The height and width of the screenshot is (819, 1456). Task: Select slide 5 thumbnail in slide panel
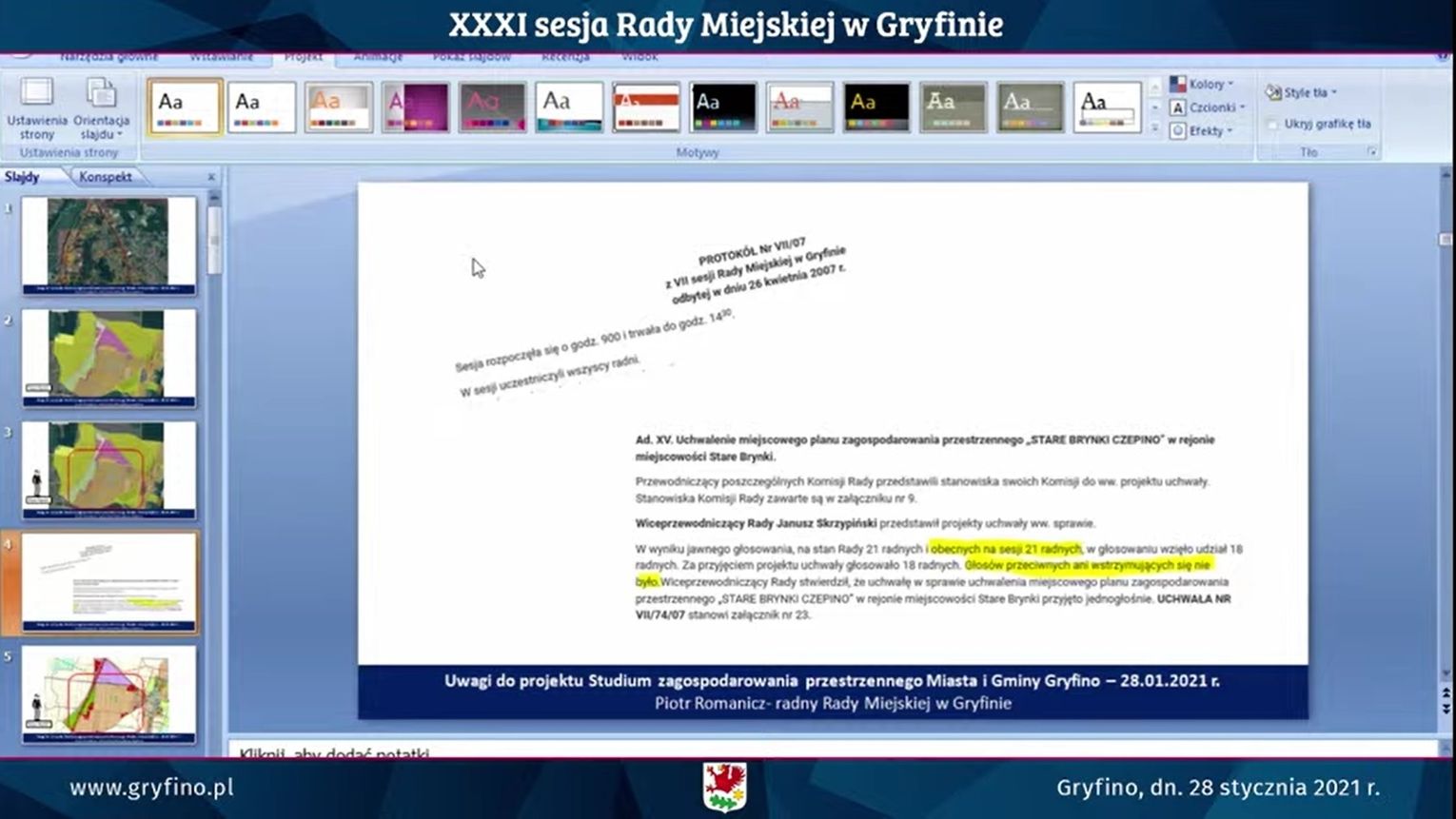tap(108, 692)
